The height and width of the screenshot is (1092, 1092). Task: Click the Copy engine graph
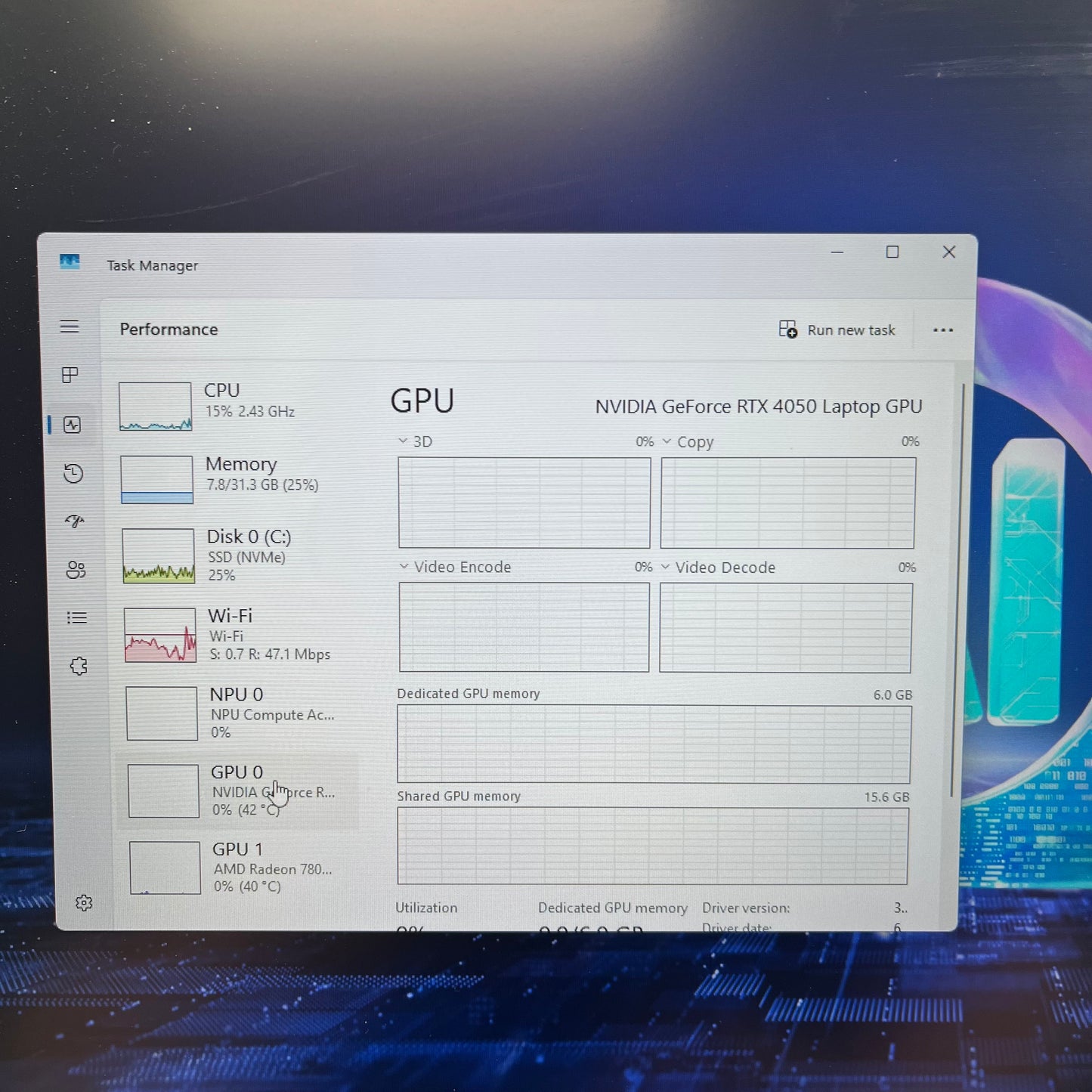point(787,503)
